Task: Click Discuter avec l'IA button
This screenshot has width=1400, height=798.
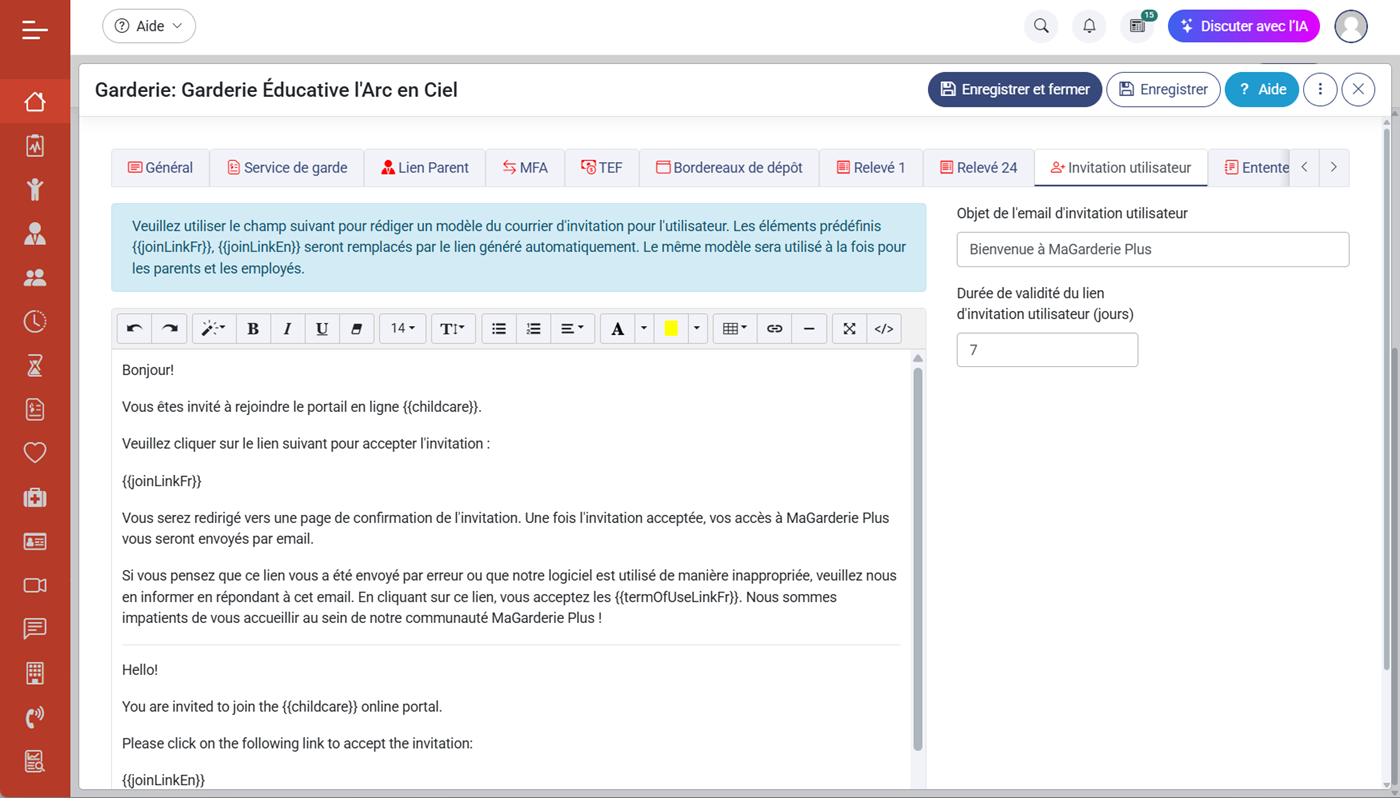Action: (x=1243, y=26)
